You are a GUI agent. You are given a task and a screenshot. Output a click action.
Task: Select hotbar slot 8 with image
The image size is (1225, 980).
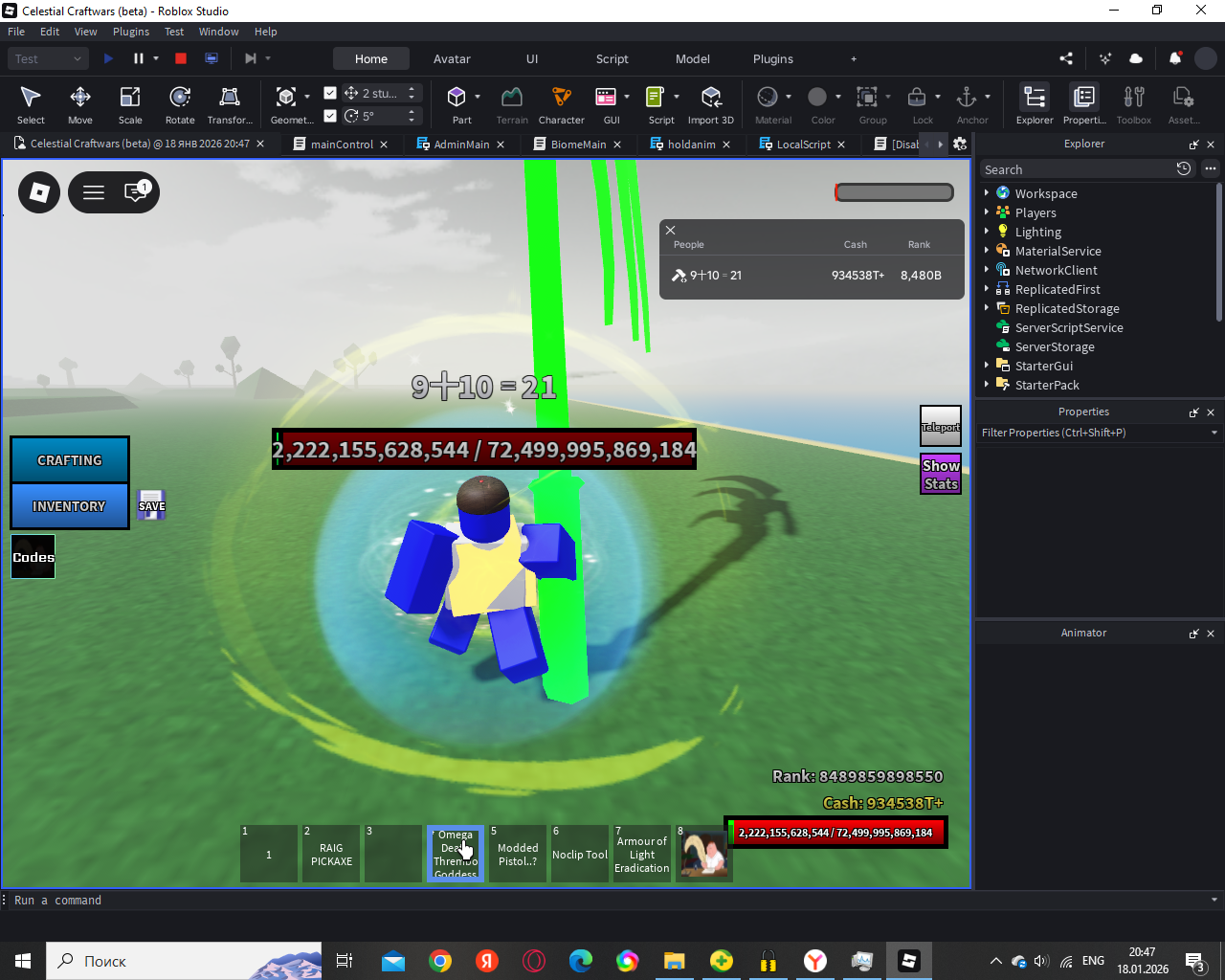pyautogui.click(x=704, y=854)
